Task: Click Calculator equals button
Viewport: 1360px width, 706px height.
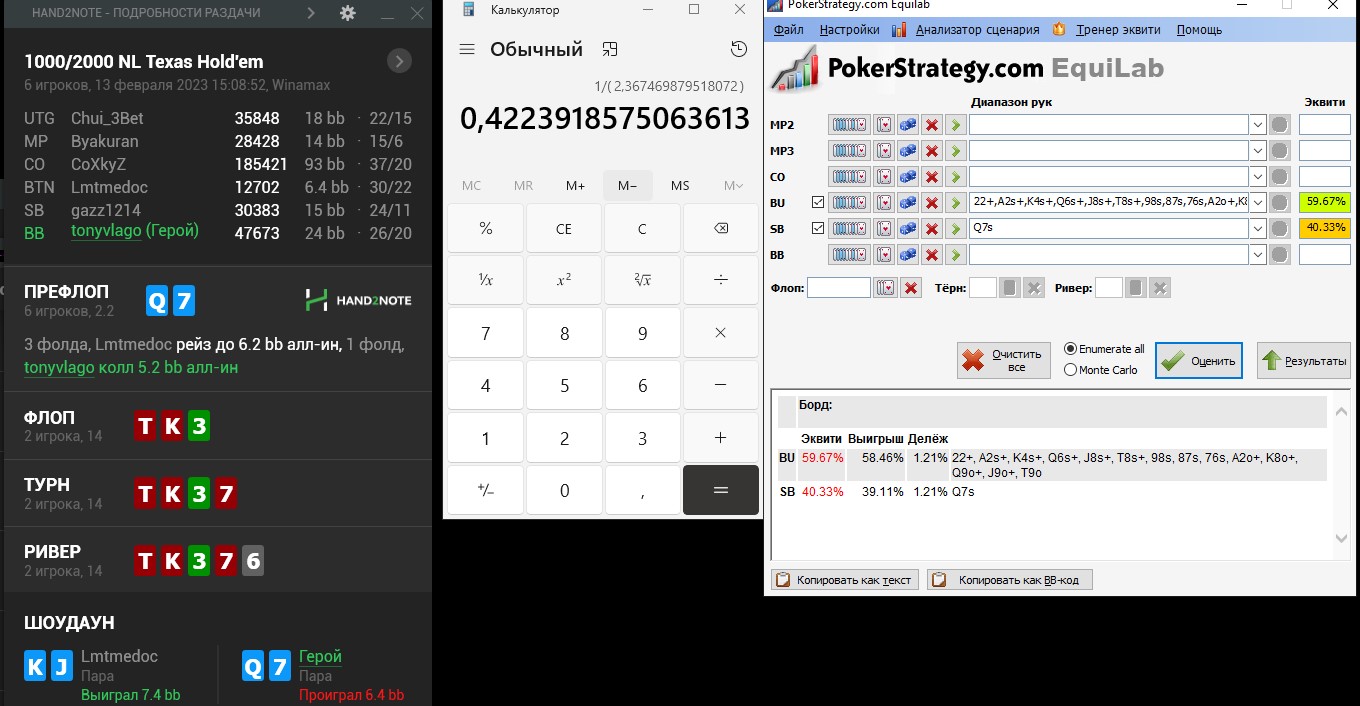Action: [x=720, y=490]
